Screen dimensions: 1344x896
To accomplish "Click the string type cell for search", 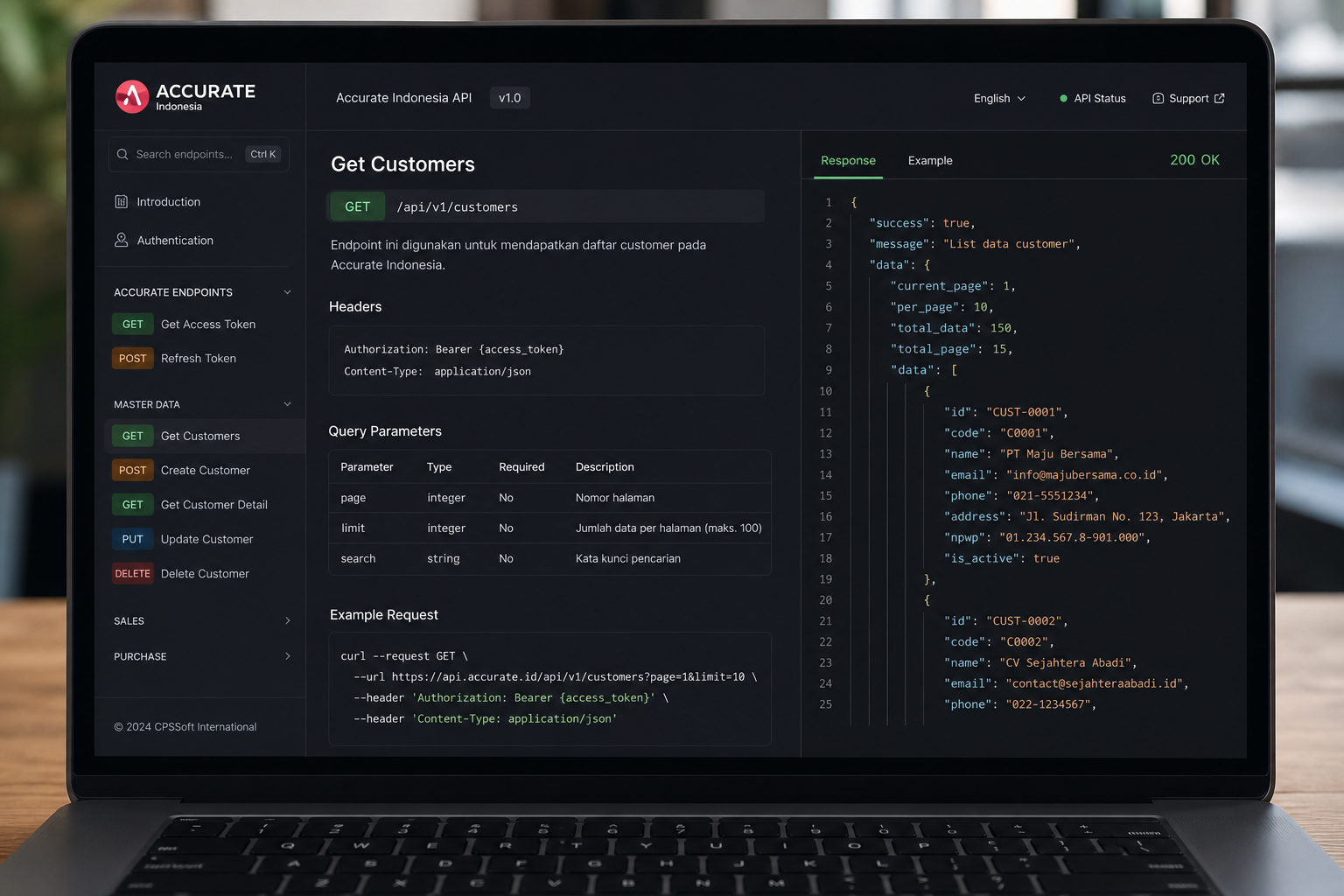I will click(443, 559).
